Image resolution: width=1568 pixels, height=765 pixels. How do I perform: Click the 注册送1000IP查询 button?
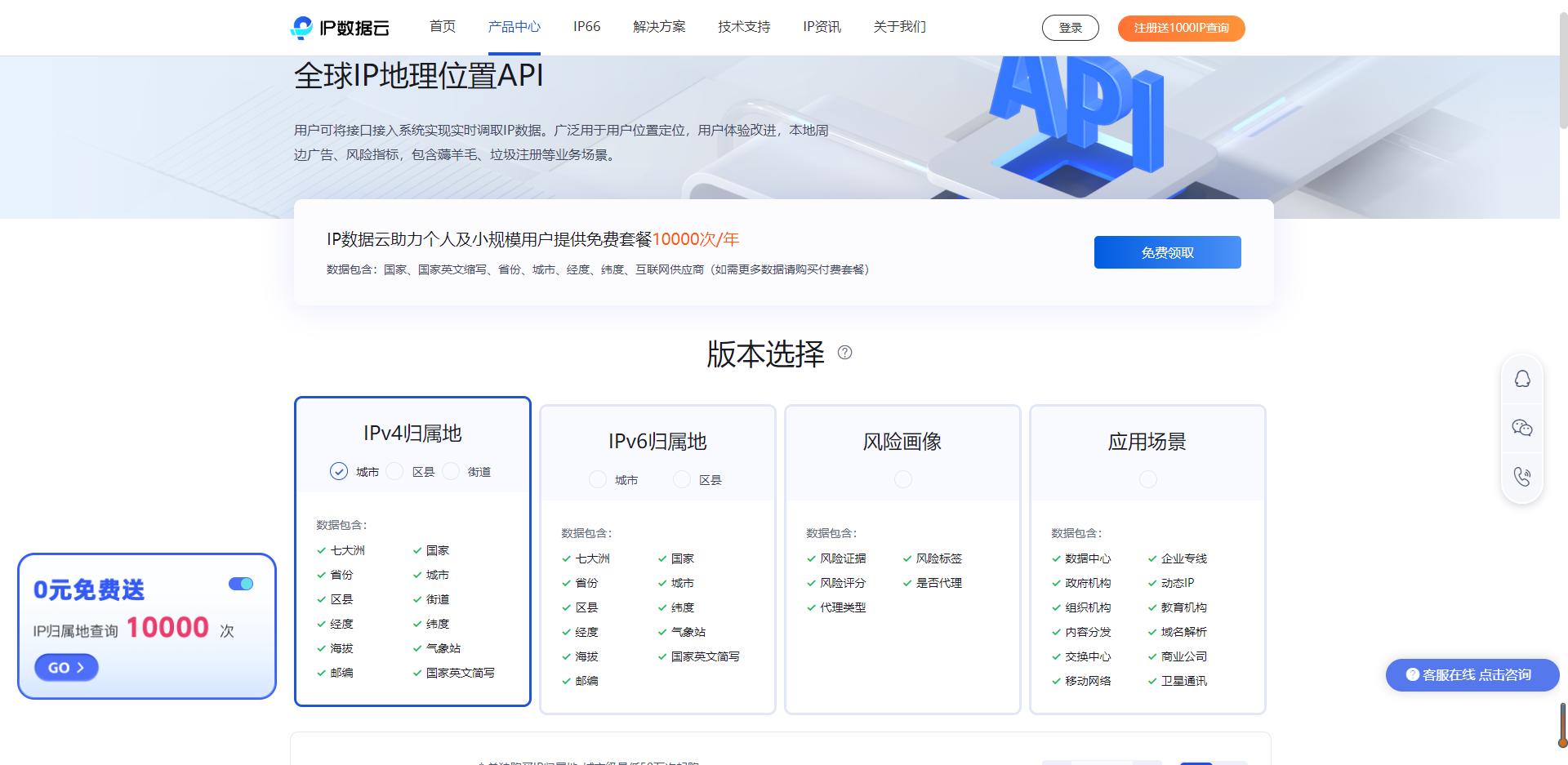[x=1181, y=28]
